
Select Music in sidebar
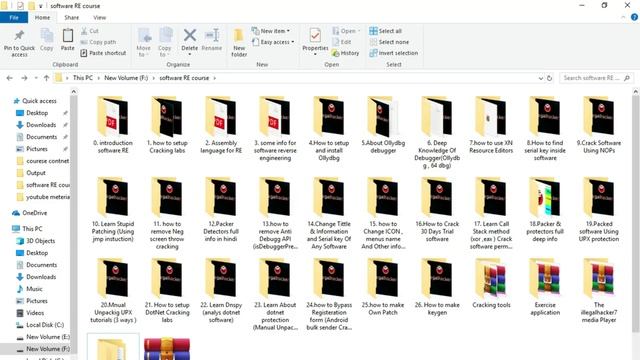point(34,289)
